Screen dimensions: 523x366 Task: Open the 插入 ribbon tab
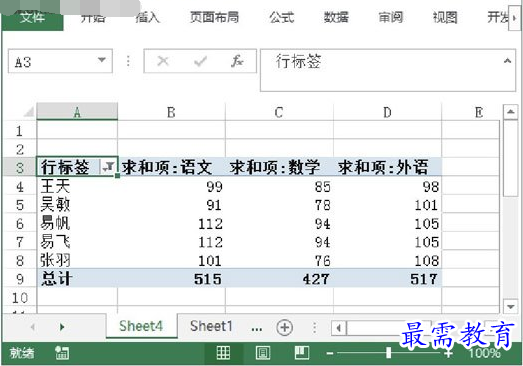pos(147,17)
